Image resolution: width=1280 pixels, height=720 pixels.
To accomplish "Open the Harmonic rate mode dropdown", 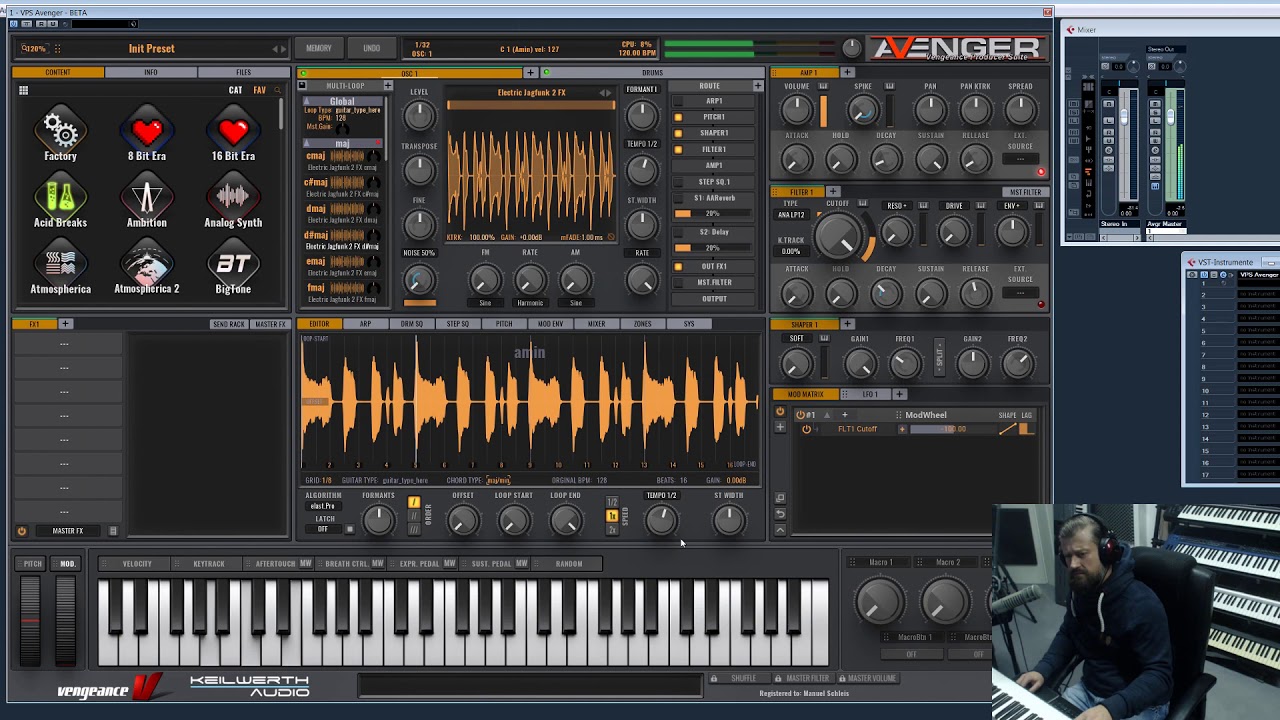I will tap(530, 303).
